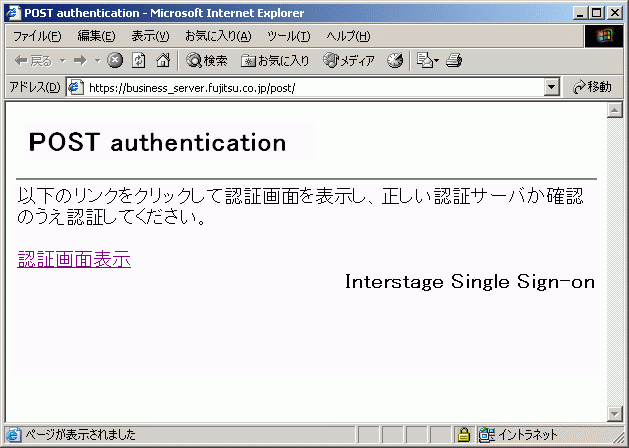Image resolution: width=629 pixels, height=448 pixels.
Task: Go to the Home page icon
Action: point(163,61)
